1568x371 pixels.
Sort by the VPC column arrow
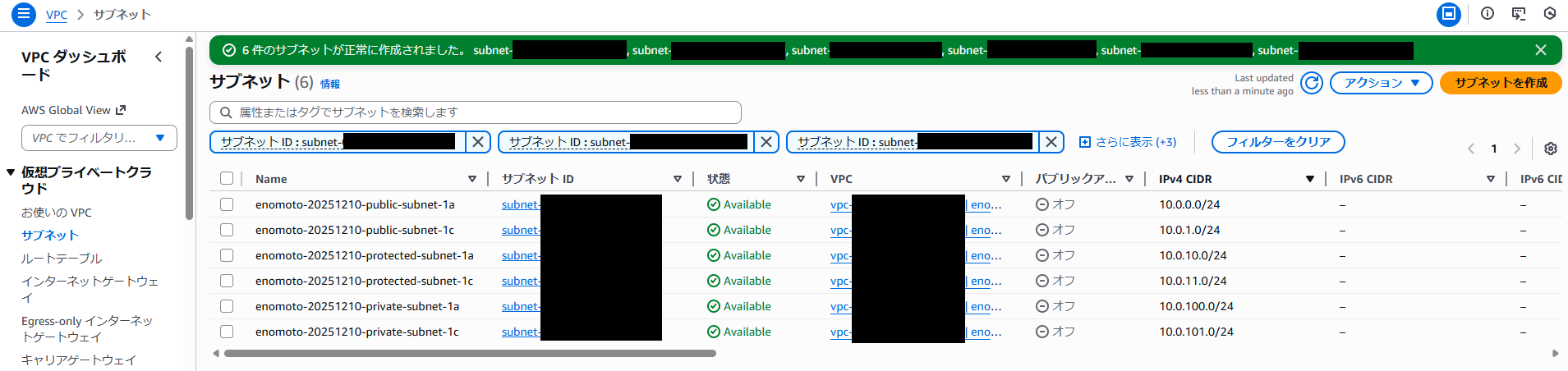(1006, 179)
